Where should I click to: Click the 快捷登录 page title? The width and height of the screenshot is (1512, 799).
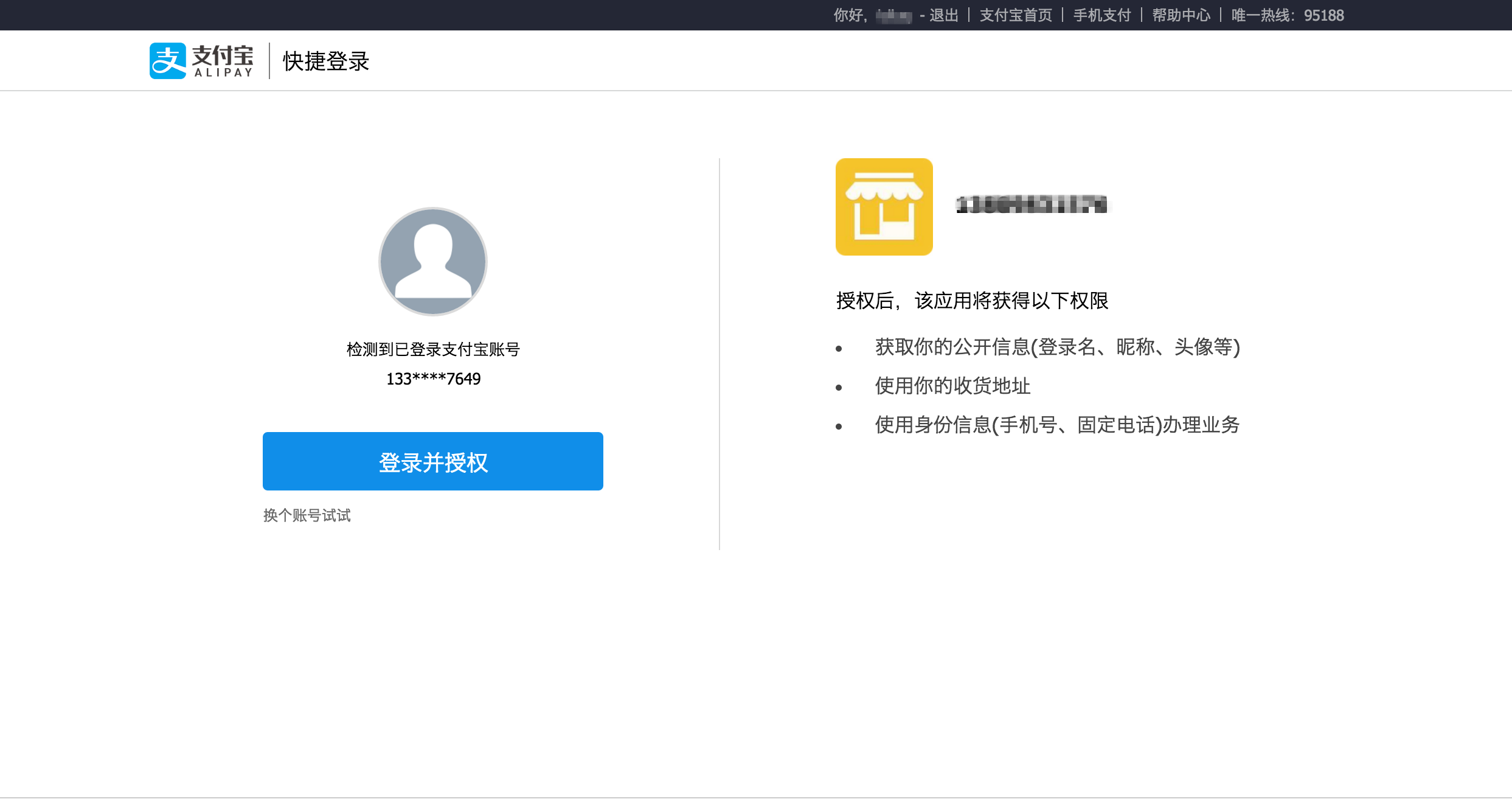point(326,61)
